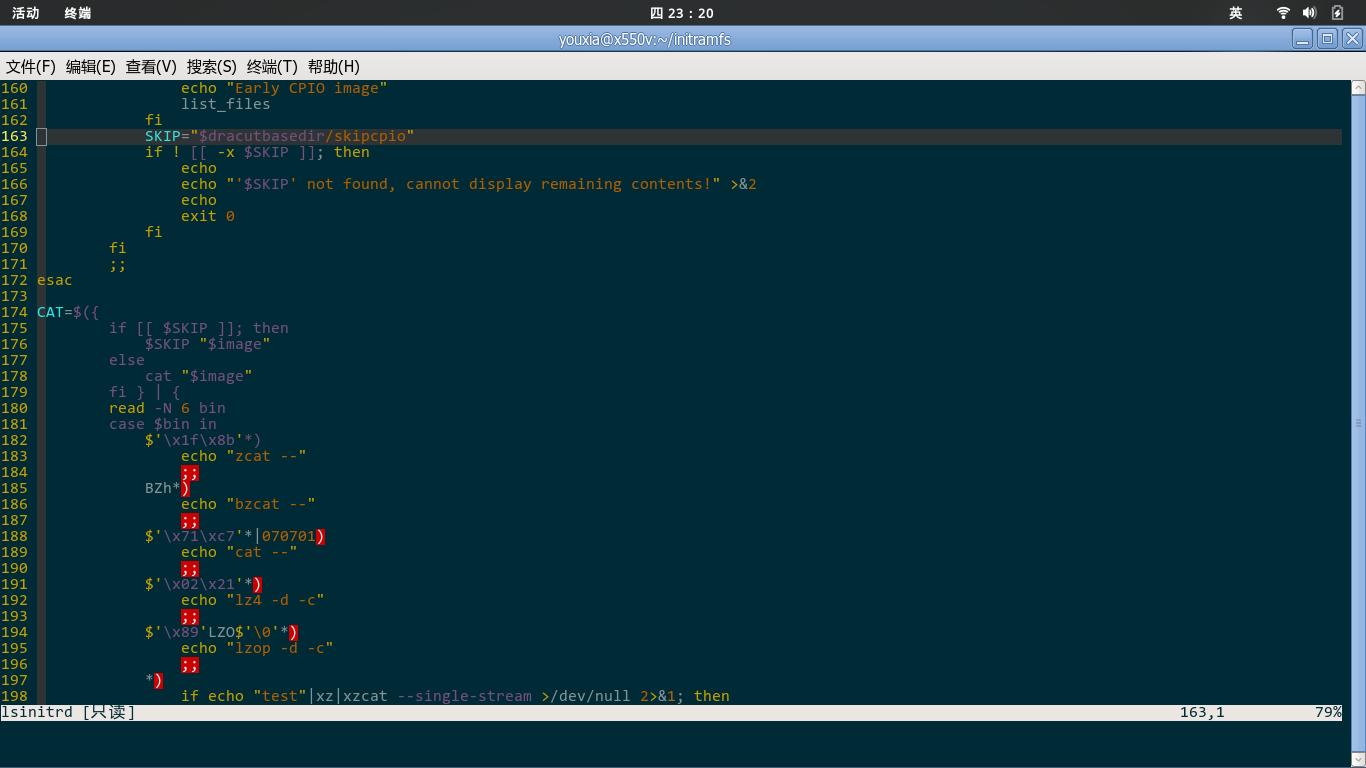
Task: Click the text echo "bzcat --"
Action: tap(248, 504)
